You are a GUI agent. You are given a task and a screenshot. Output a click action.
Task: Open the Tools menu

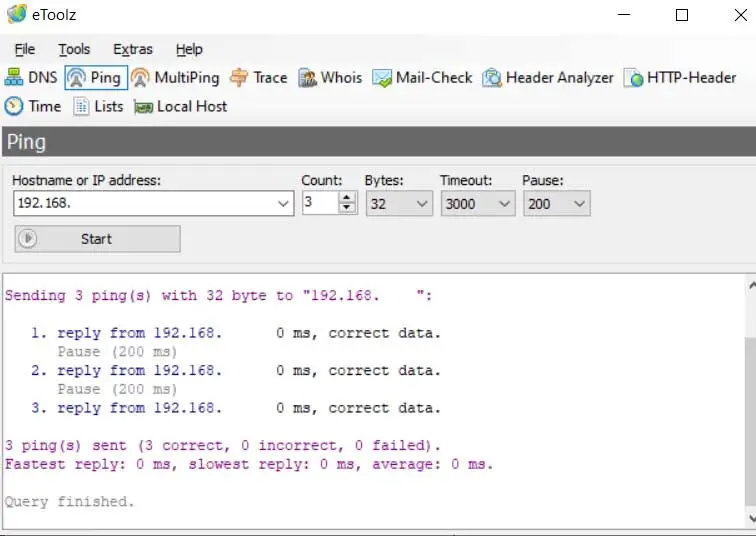[74, 49]
